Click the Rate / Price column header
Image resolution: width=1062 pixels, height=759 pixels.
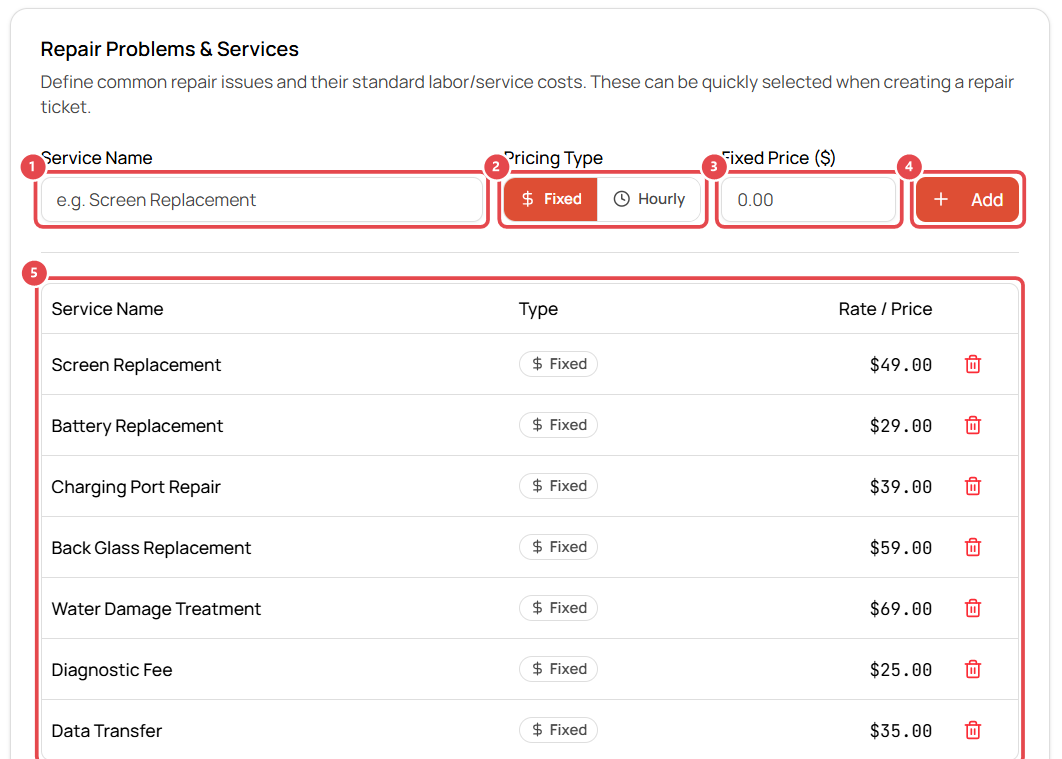click(885, 309)
